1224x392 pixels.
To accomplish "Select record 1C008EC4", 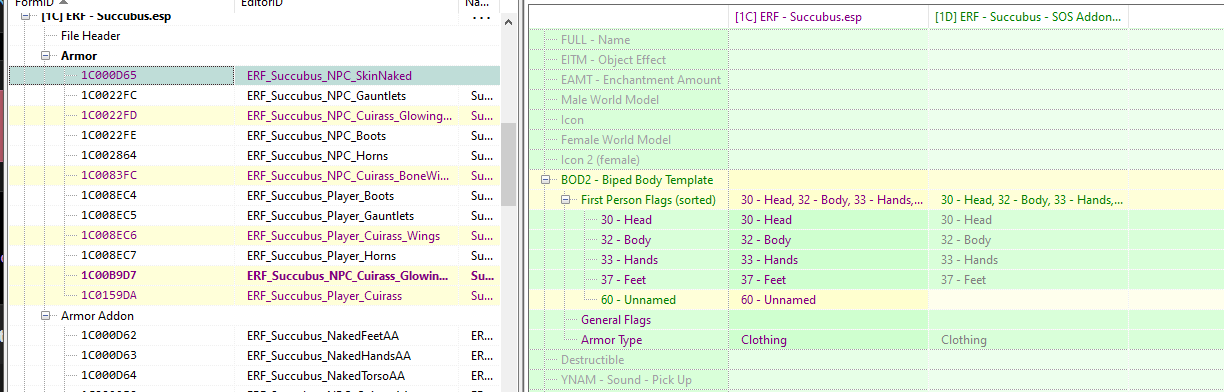I will click(109, 196).
